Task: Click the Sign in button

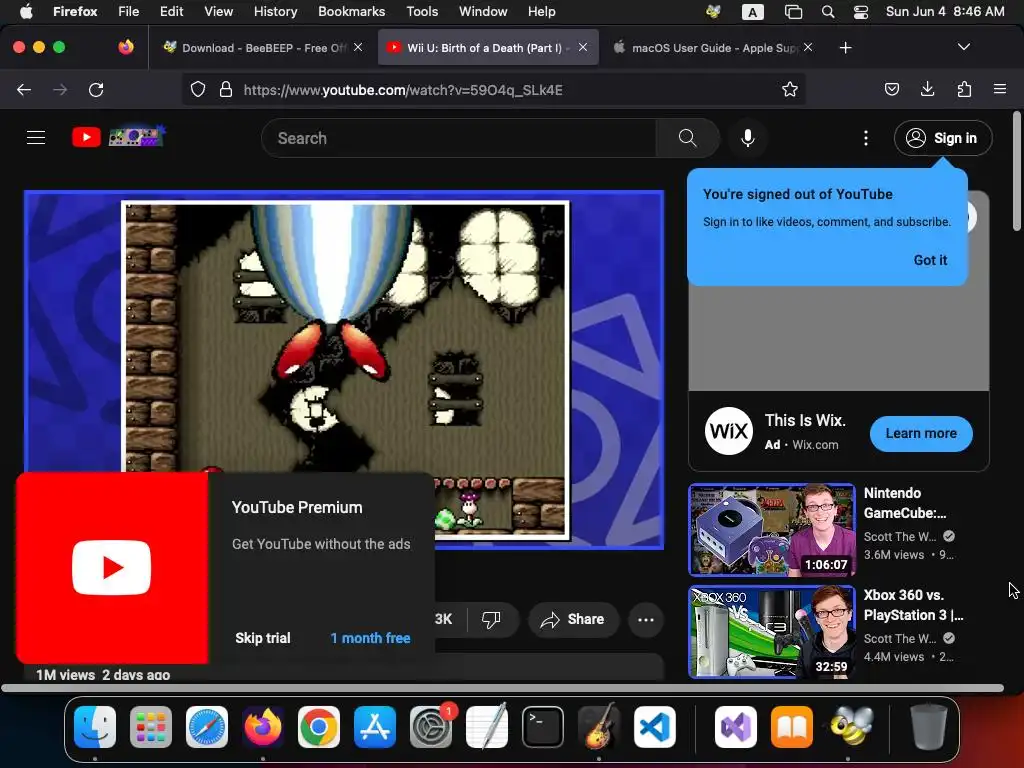Action: 942,138
